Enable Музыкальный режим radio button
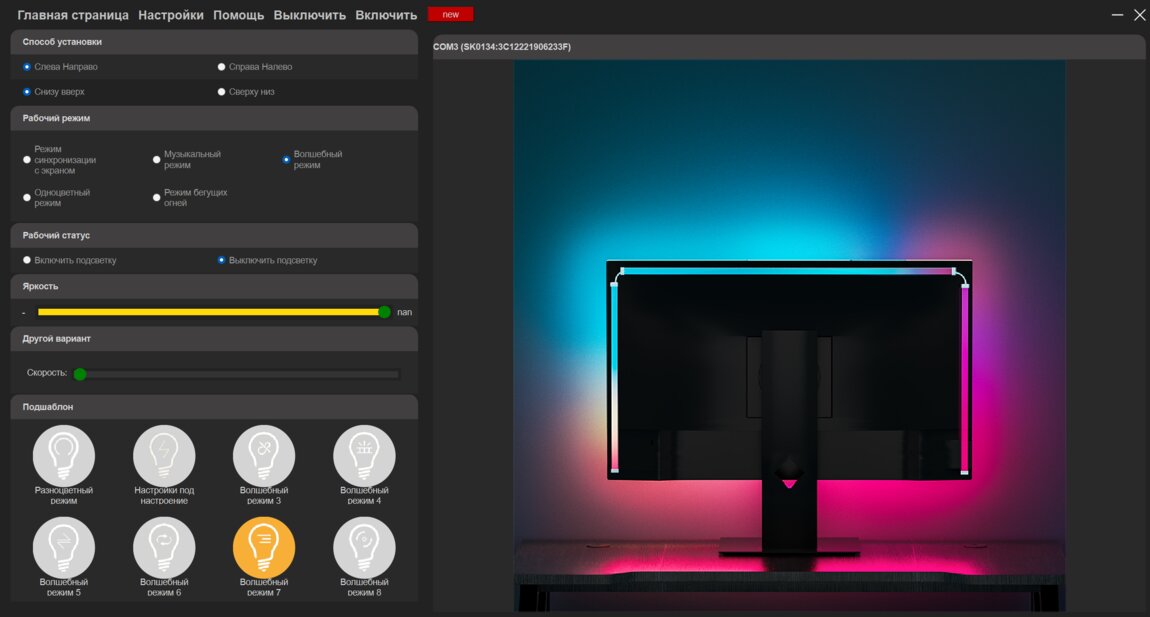This screenshot has width=1150, height=617. 157,159
